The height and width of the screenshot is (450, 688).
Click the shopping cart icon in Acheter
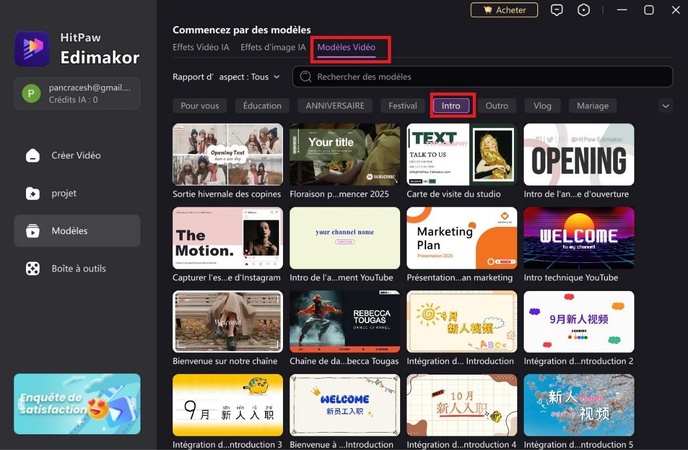coord(487,10)
